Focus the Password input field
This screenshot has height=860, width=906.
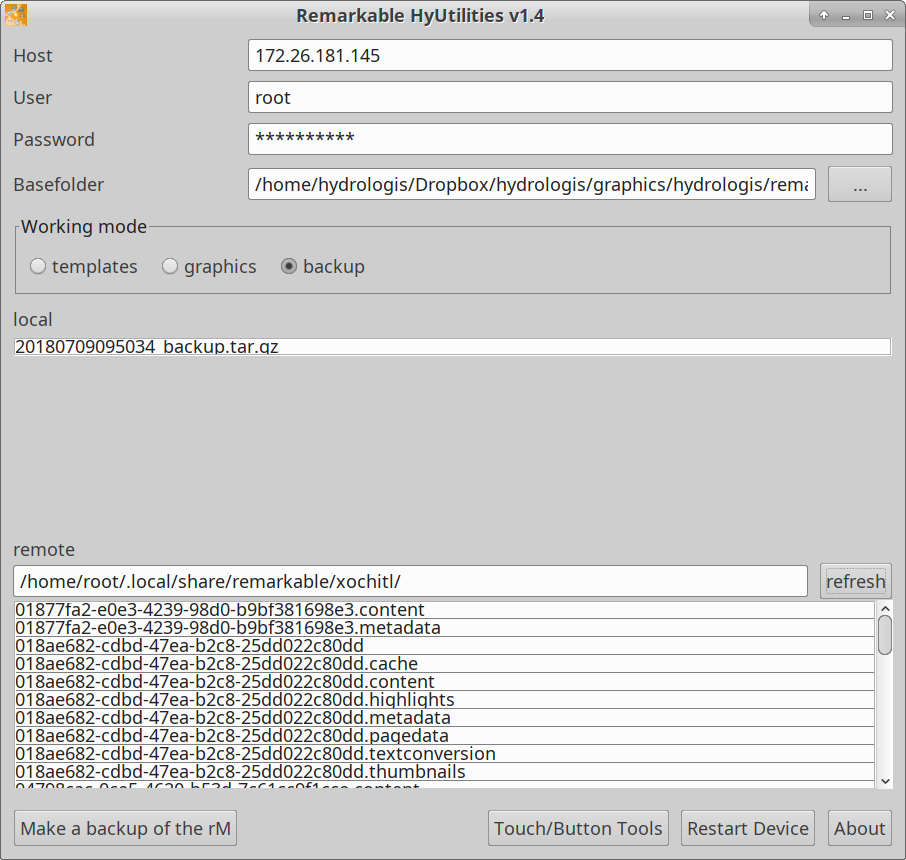tap(570, 139)
